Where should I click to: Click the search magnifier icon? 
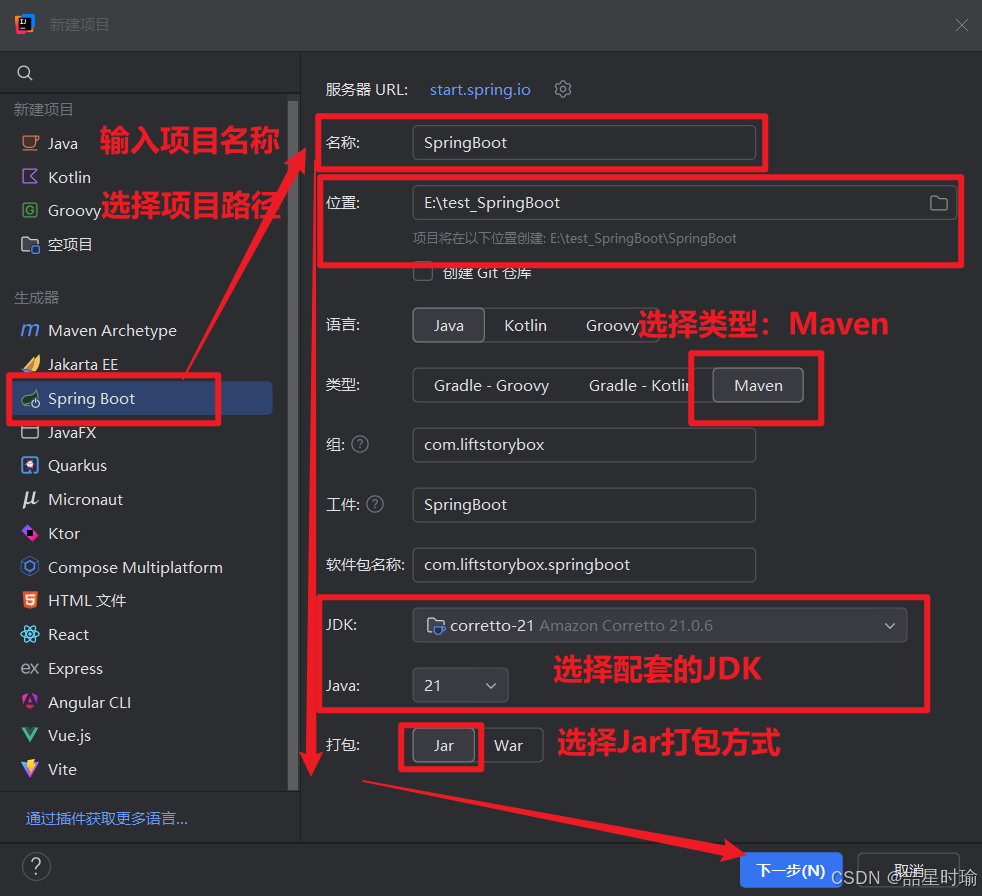coord(25,73)
